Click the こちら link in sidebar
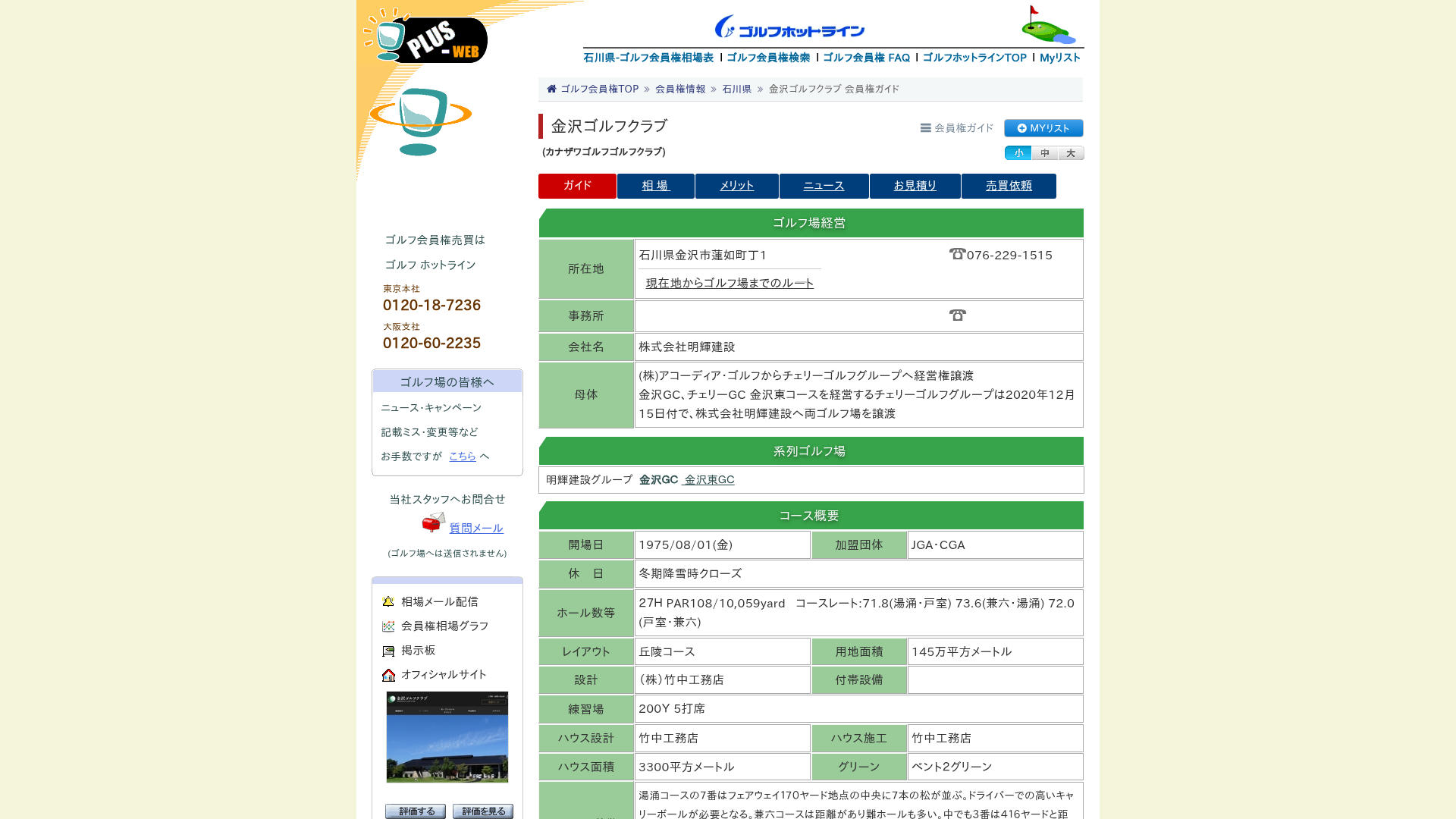1456x819 pixels. coord(463,457)
